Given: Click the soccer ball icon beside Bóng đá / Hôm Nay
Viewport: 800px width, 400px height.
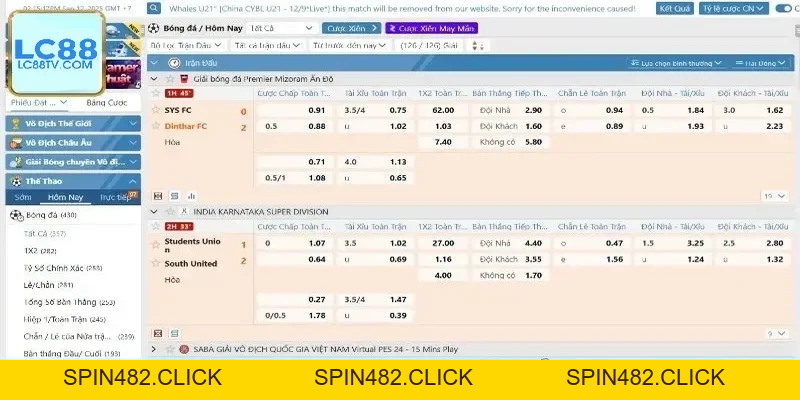Looking at the screenshot, I should coord(154,29).
